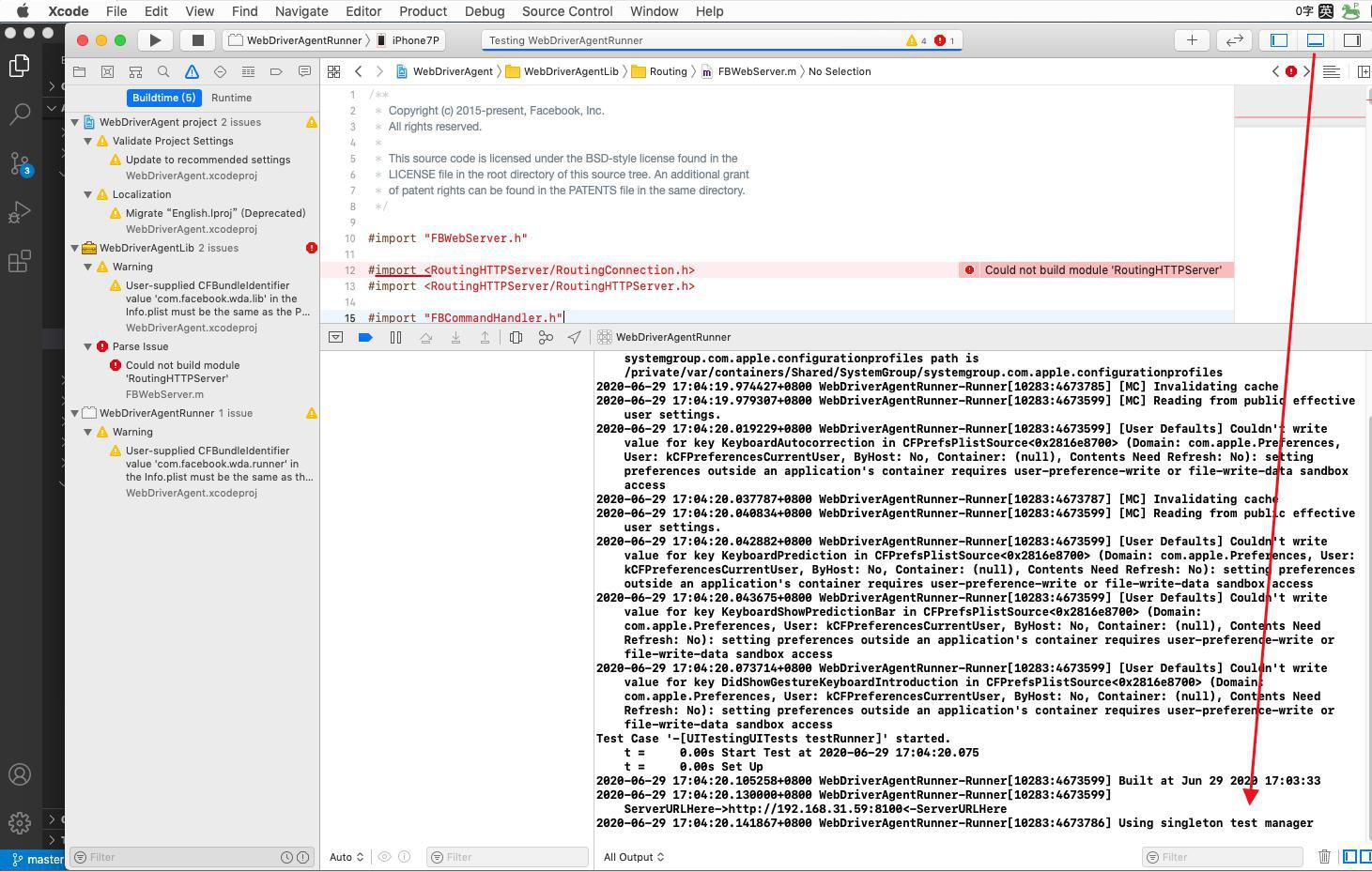The height and width of the screenshot is (872, 1372).
Task: Select com.facebook.wda.runner CFBundleIdentifier warning
Action: click(x=219, y=464)
